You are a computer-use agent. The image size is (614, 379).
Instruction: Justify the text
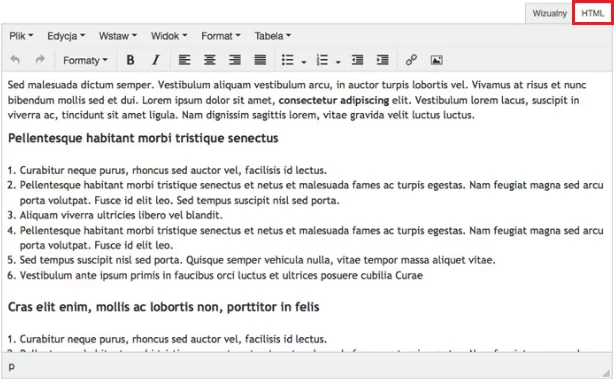[260, 60]
